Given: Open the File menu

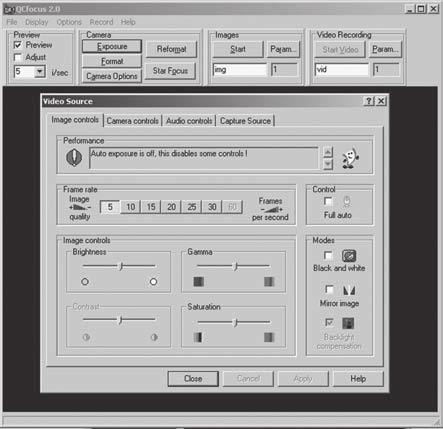Looking at the screenshot, I should [x=12, y=22].
